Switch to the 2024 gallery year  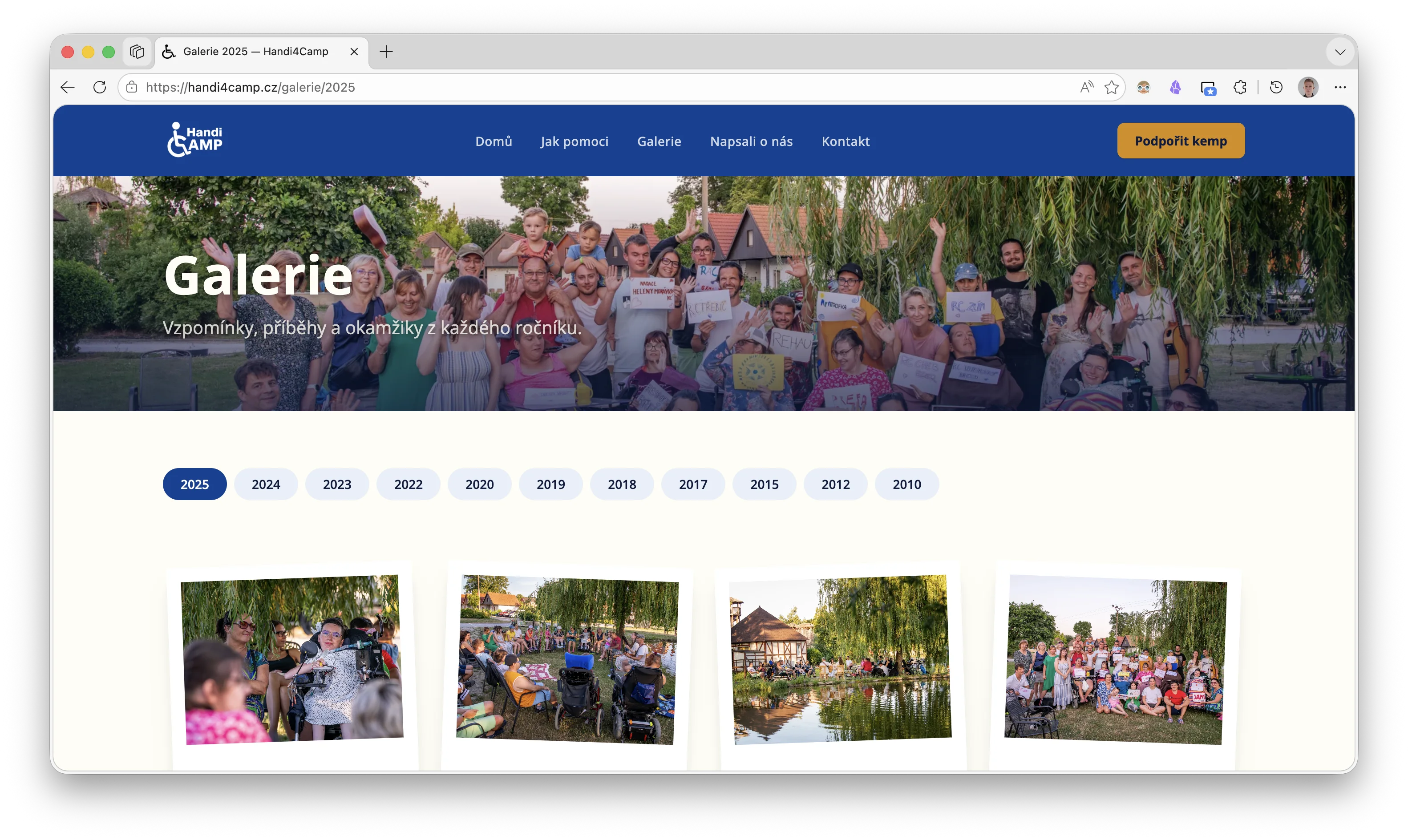pyautogui.click(x=266, y=484)
